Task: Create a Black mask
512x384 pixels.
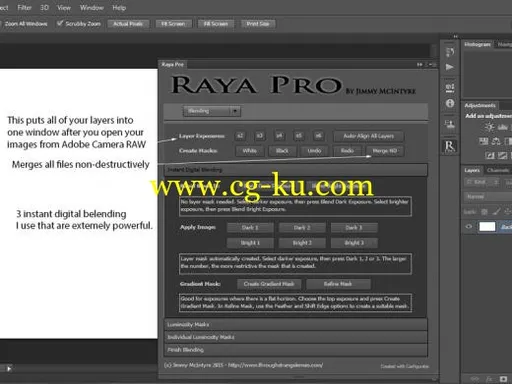Action: coord(282,151)
